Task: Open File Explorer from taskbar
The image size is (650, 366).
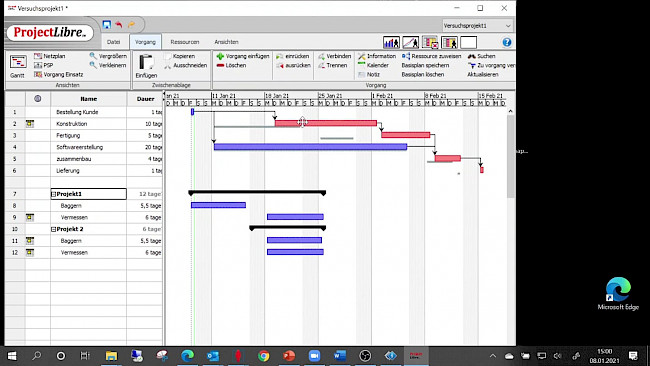Action: point(111,356)
